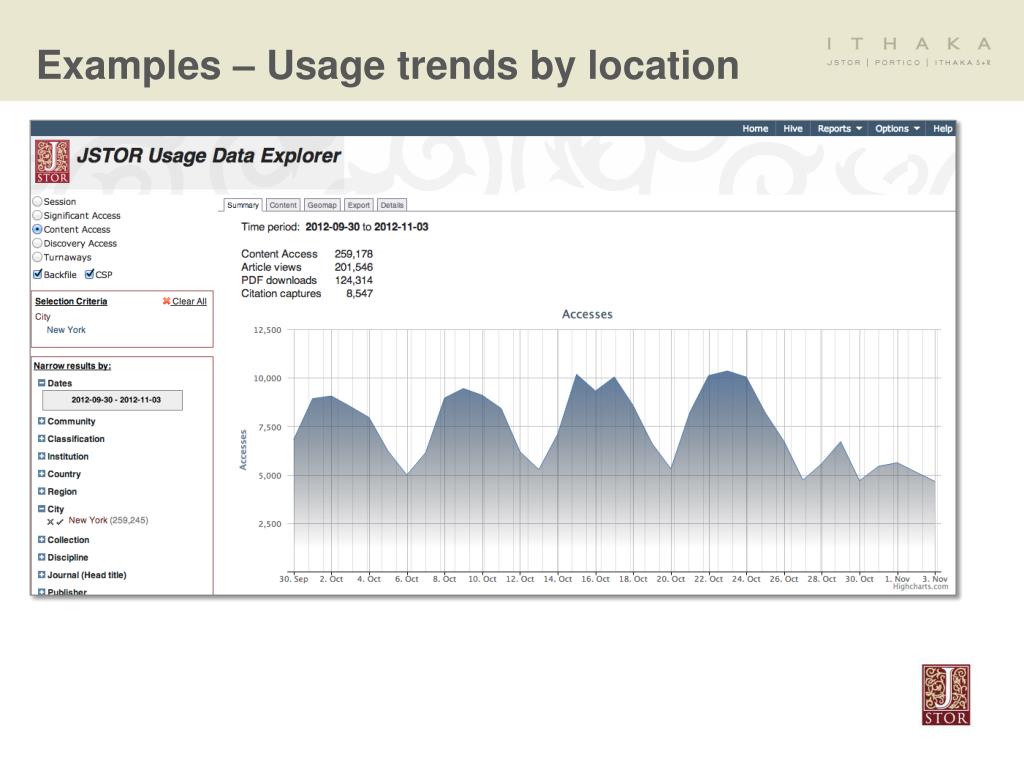1024x768 pixels.
Task: Click the JSTOR logo in the explorer header
Action: point(52,161)
